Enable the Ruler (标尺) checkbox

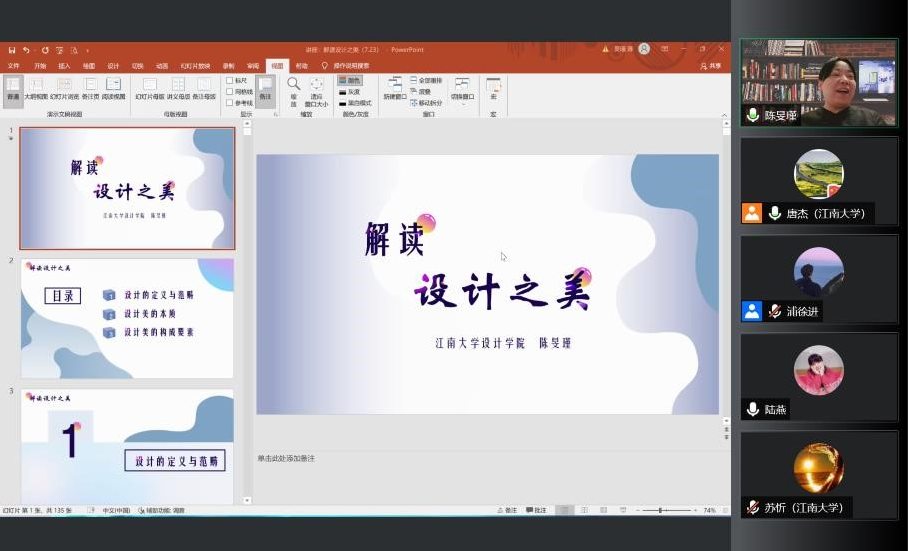(x=230, y=80)
